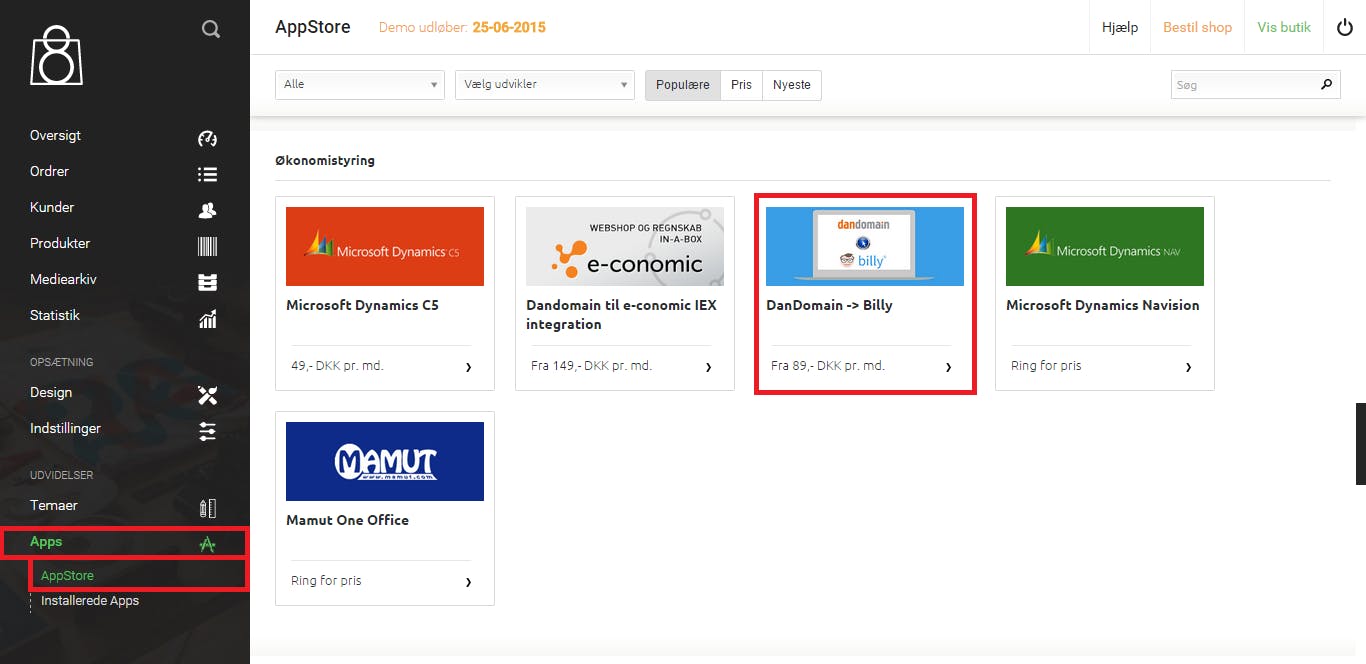Click the arrow next to 49,- DKK pr. md.

[x=468, y=367]
